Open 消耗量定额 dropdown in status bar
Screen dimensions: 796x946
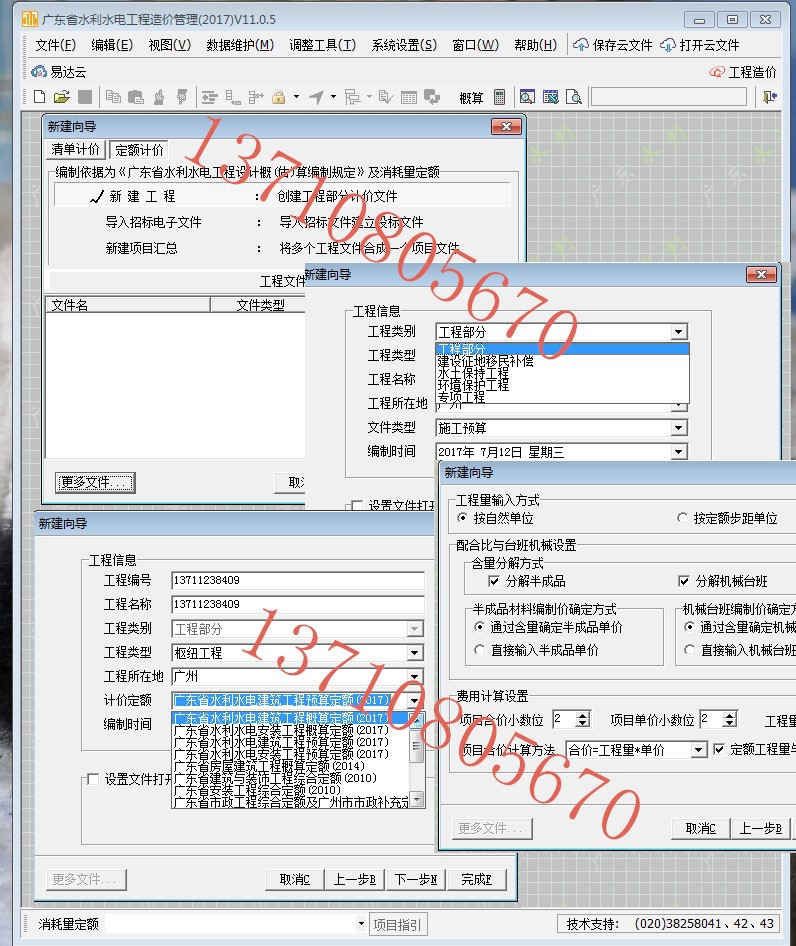pos(361,923)
